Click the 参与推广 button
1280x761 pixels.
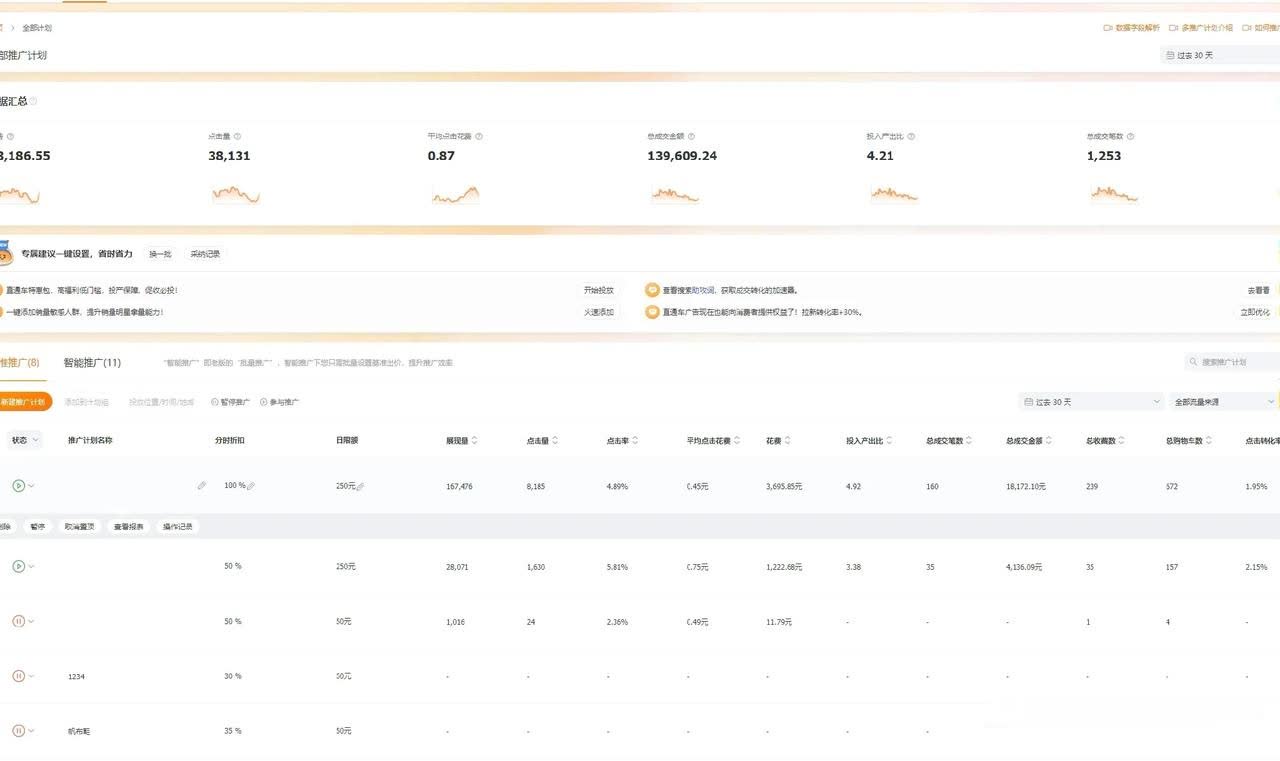[279, 402]
